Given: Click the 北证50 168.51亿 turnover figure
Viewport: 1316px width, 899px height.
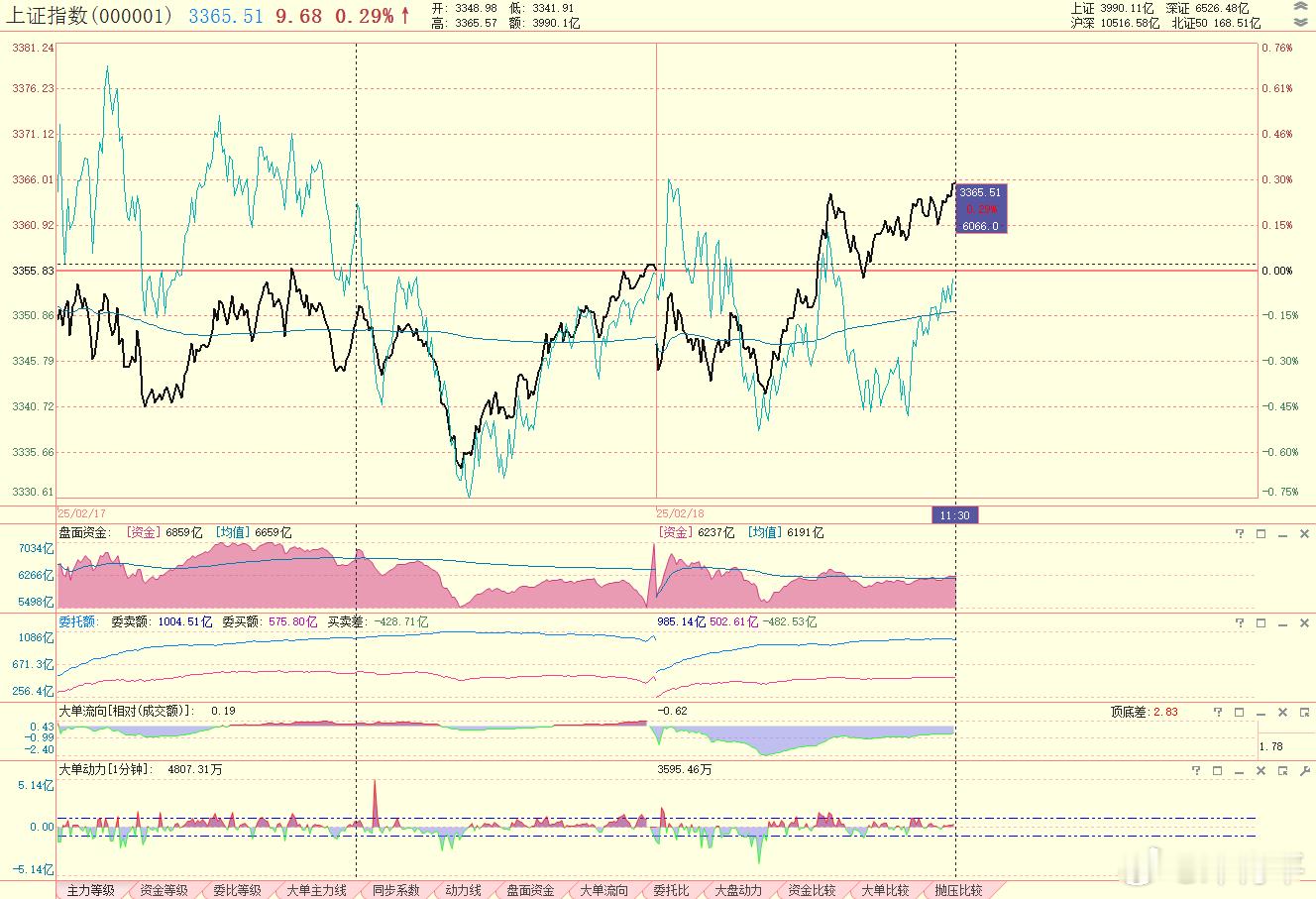Looking at the screenshot, I should pyautogui.click(x=1216, y=22).
